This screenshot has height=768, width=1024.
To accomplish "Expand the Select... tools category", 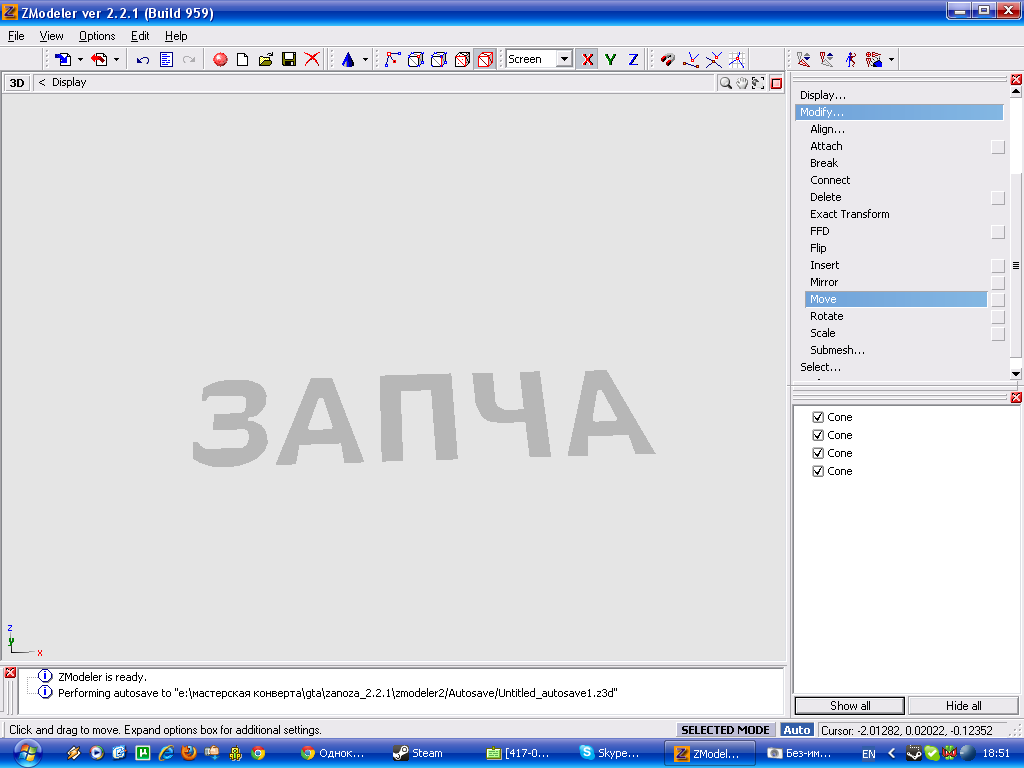I will pyautogui.click(x=820, y=367).
